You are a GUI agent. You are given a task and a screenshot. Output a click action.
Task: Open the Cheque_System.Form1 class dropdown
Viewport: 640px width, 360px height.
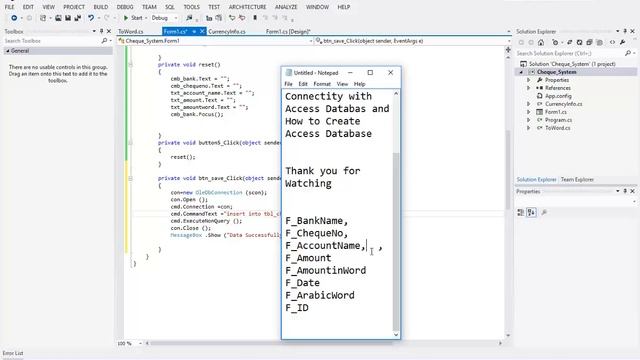pos(310,41)
